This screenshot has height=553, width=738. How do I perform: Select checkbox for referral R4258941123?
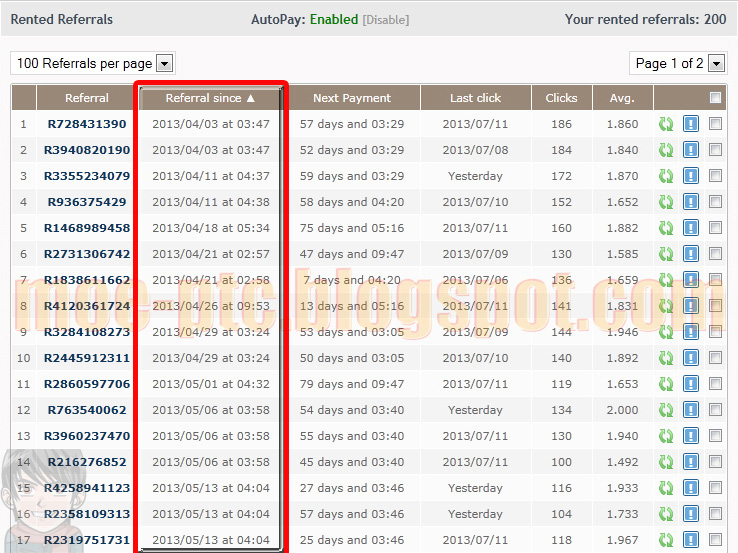[715, 488]
